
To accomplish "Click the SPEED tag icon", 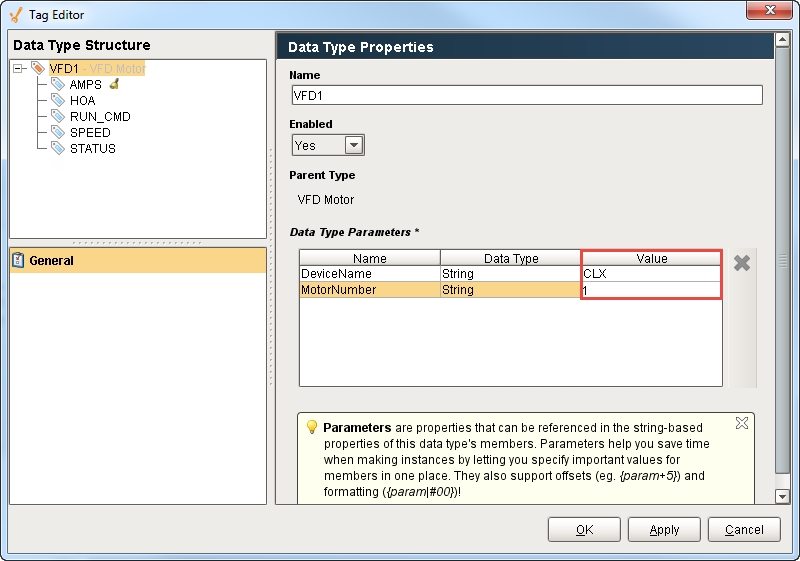I will point(58,133).
